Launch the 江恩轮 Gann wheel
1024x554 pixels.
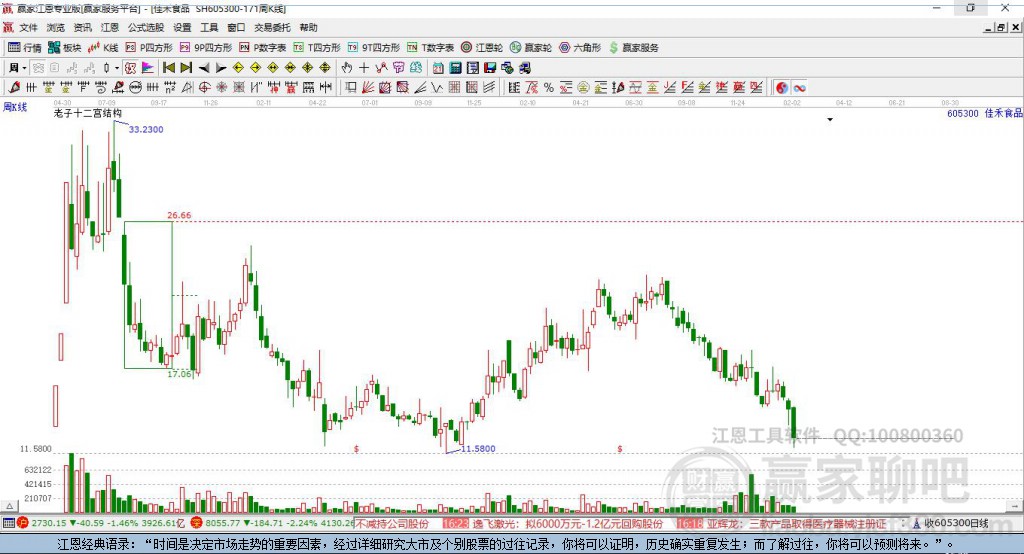(x=482, y=48)
